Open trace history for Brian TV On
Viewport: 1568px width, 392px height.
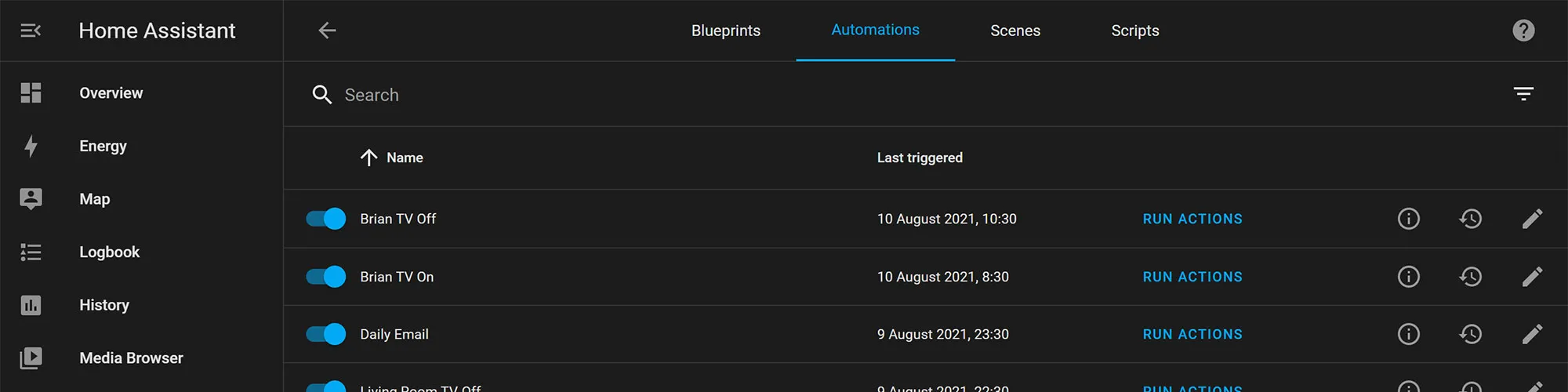[1470, 277]
